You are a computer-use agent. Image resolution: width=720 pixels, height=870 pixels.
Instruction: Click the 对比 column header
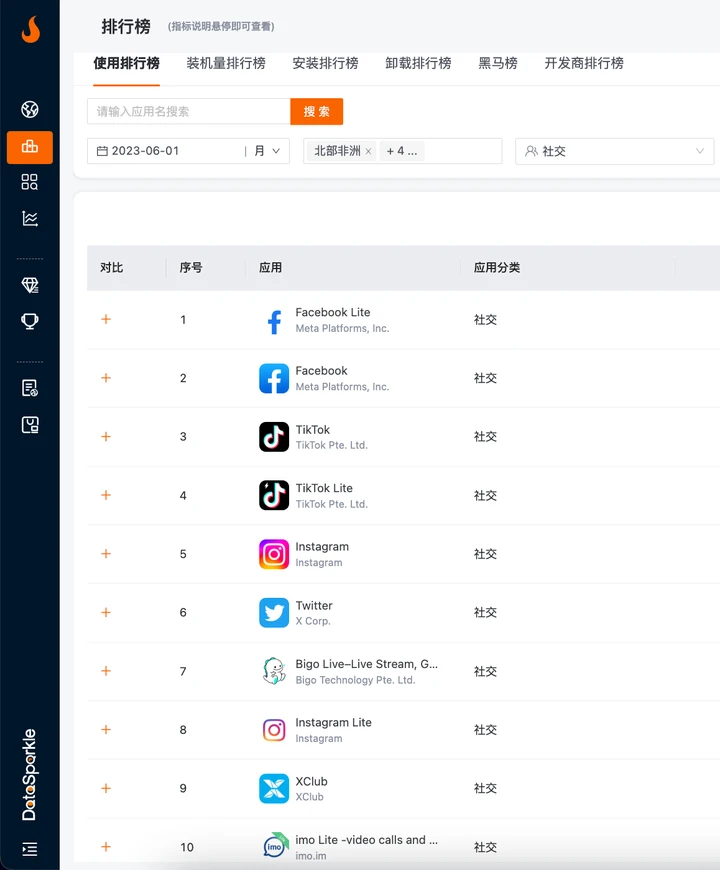(111, 267)
